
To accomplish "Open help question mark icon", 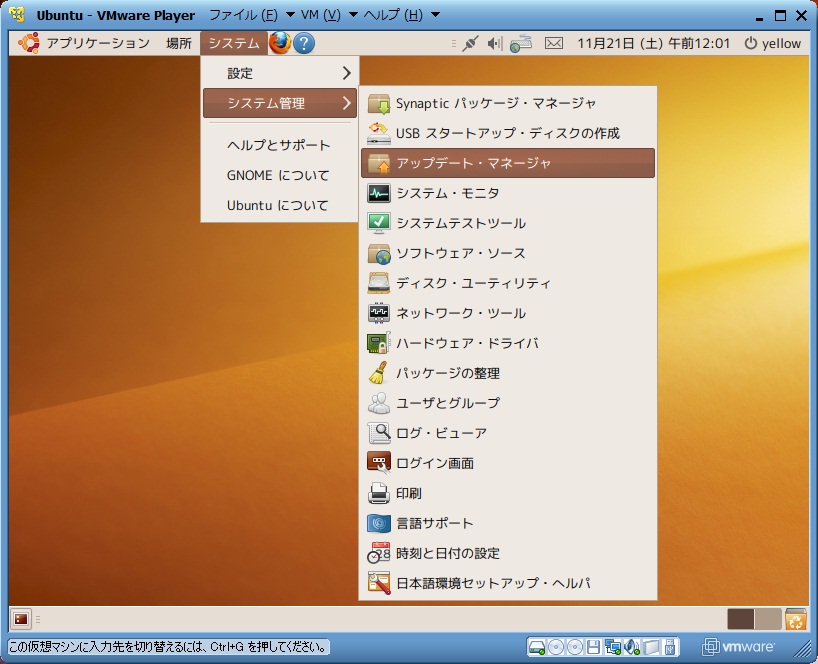I will (304, 43).
